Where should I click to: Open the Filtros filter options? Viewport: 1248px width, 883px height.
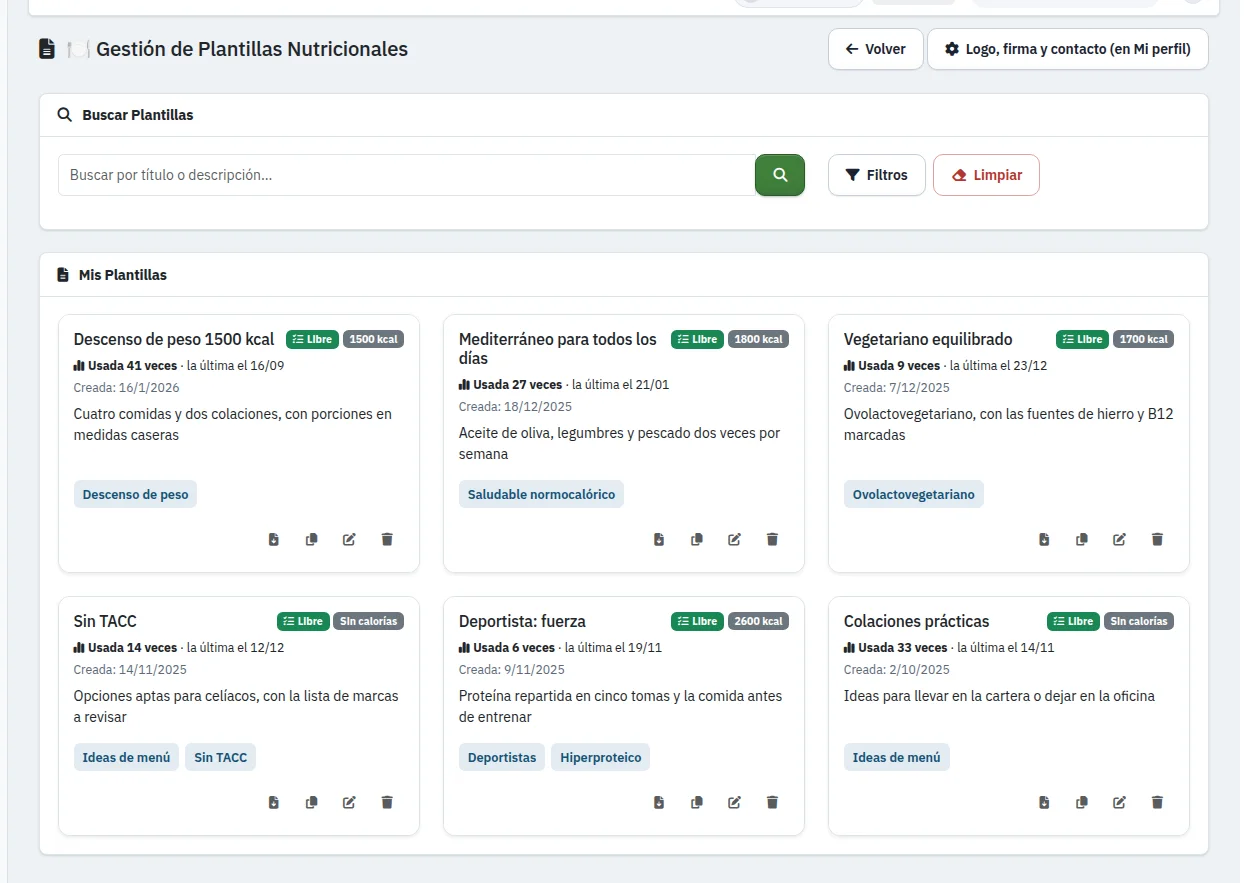[877, 175]
